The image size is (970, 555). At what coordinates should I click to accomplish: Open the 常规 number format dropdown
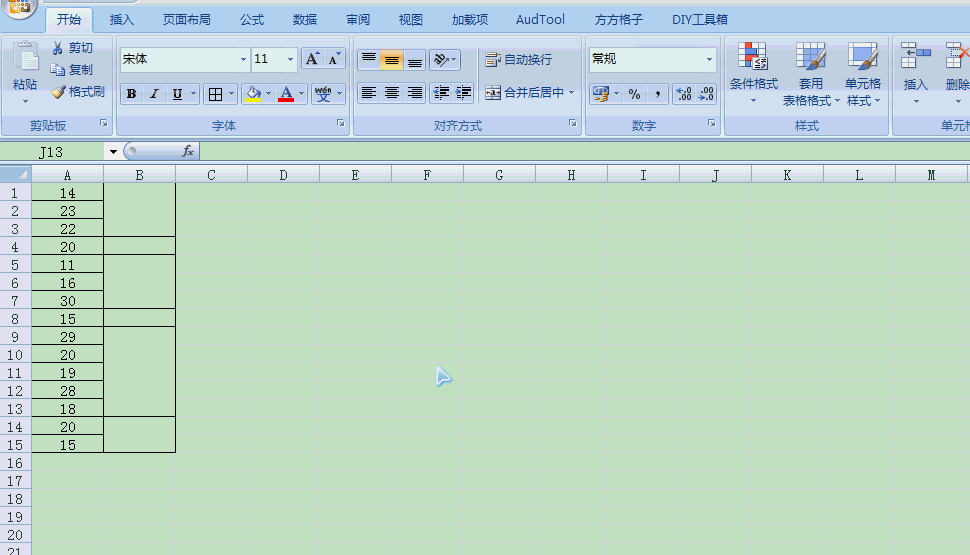pyautogui.click(x=710, y=60)
